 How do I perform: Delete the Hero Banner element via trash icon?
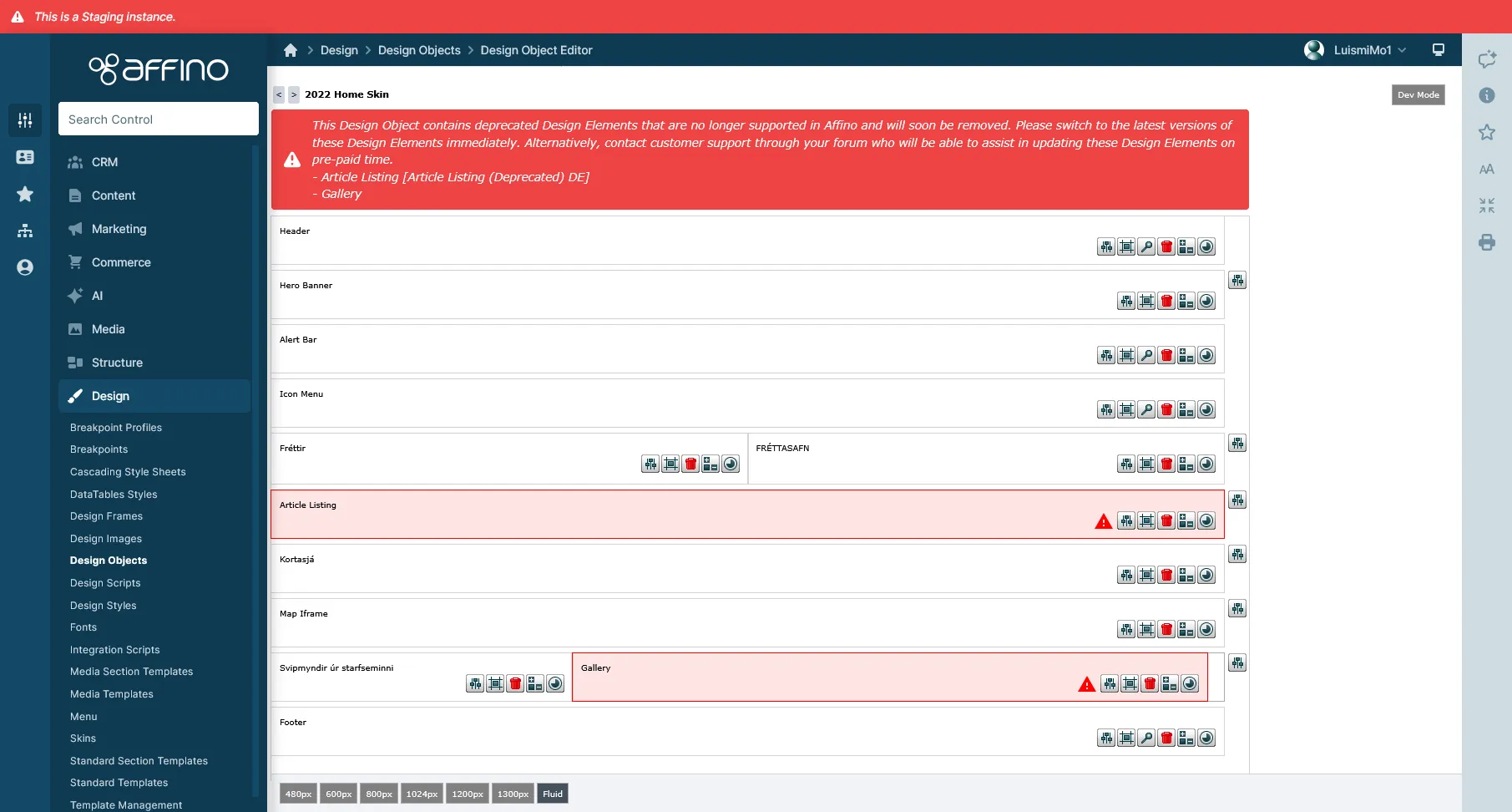(1166, 301)
